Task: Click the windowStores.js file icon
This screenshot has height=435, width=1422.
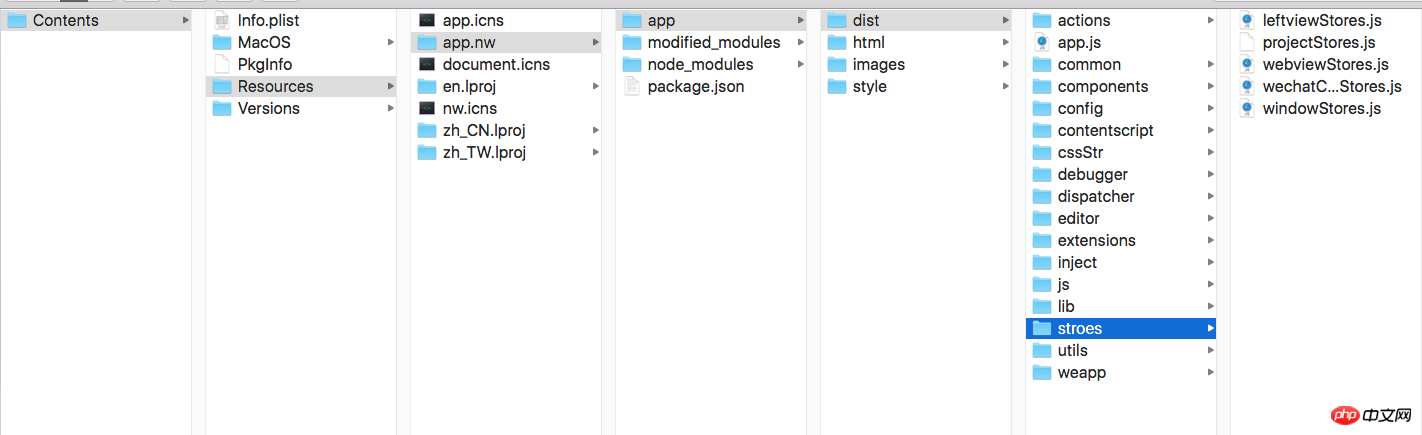Action: click(x=1247, y=108)
